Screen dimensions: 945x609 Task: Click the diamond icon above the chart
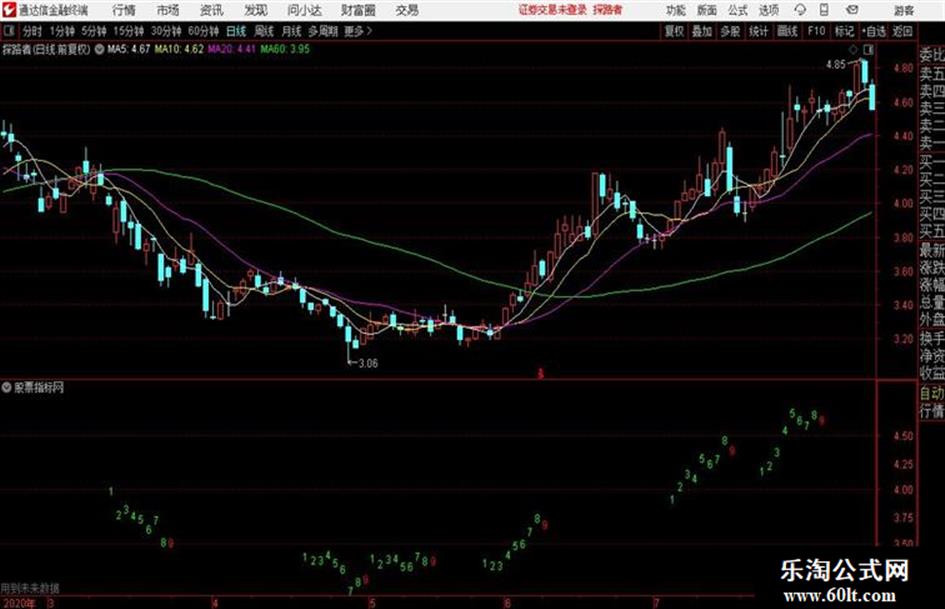(x=853, y=49)
